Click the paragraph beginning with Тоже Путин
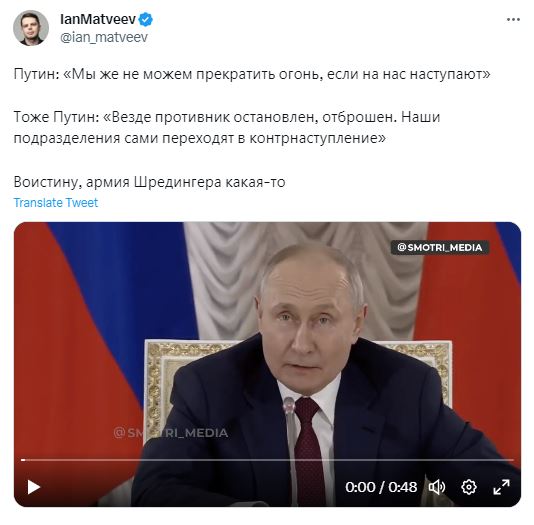 point(227,127)
